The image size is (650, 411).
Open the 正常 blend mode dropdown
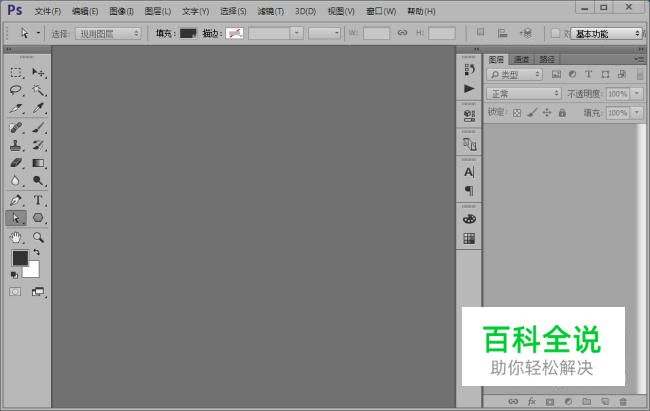pos(524,94)
